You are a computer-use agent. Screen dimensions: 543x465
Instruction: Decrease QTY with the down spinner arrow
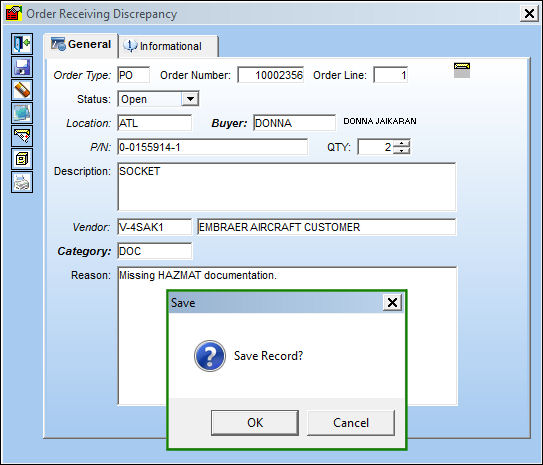coord(402,151)
